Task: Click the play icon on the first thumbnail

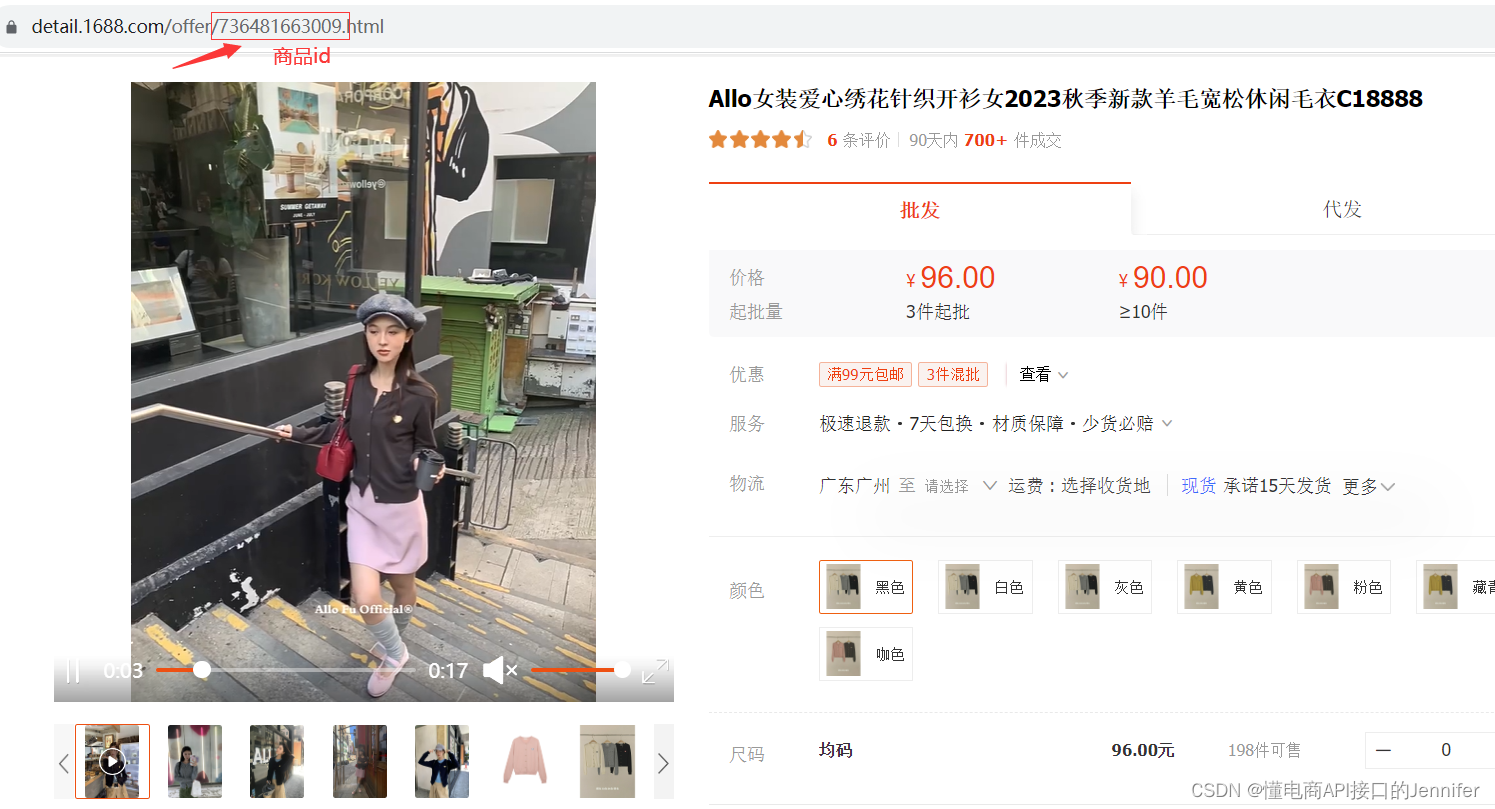Action: click(x=112, y=761)
